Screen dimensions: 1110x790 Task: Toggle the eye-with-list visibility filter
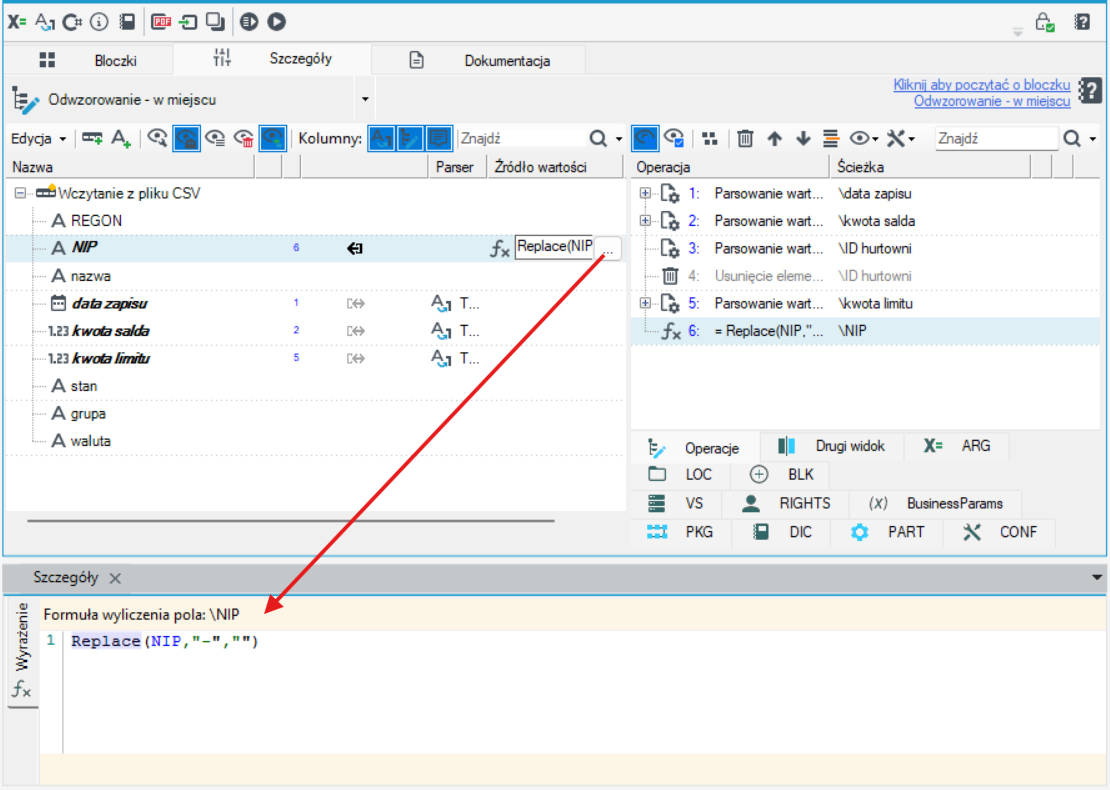[x=215, y=139]
